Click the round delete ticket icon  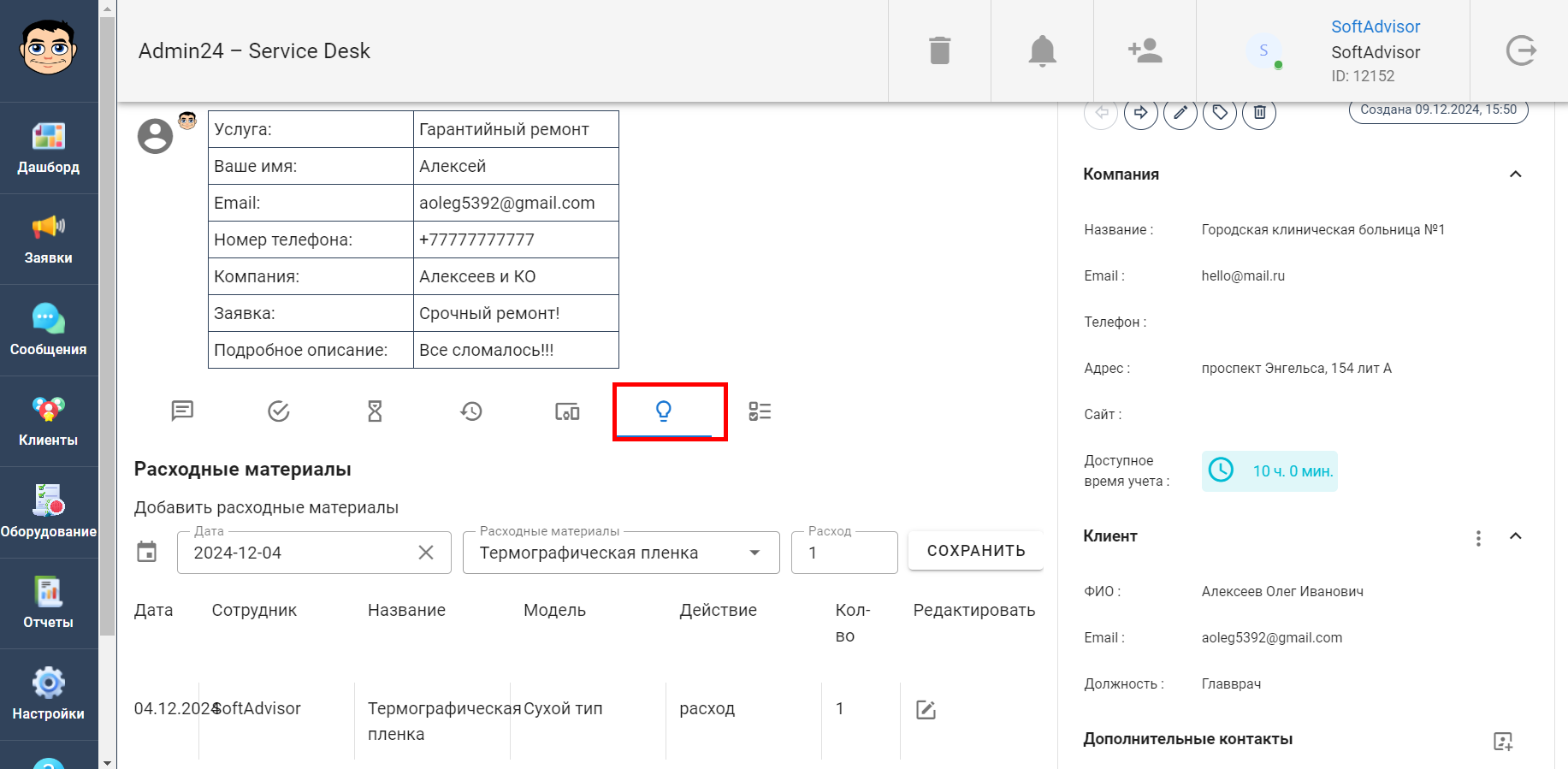(1259, 112)
